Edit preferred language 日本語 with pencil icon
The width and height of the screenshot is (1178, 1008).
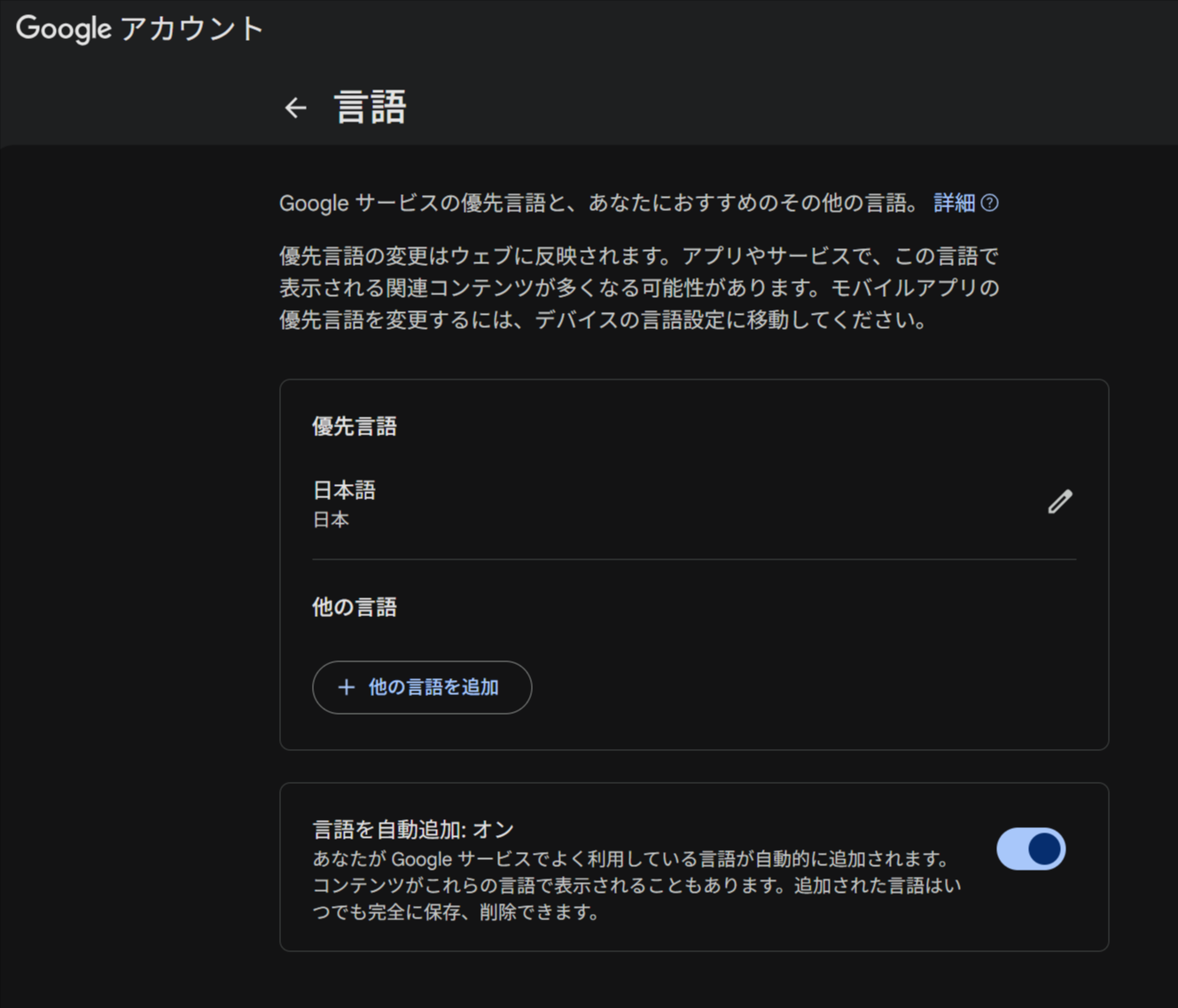point(1060,502)
